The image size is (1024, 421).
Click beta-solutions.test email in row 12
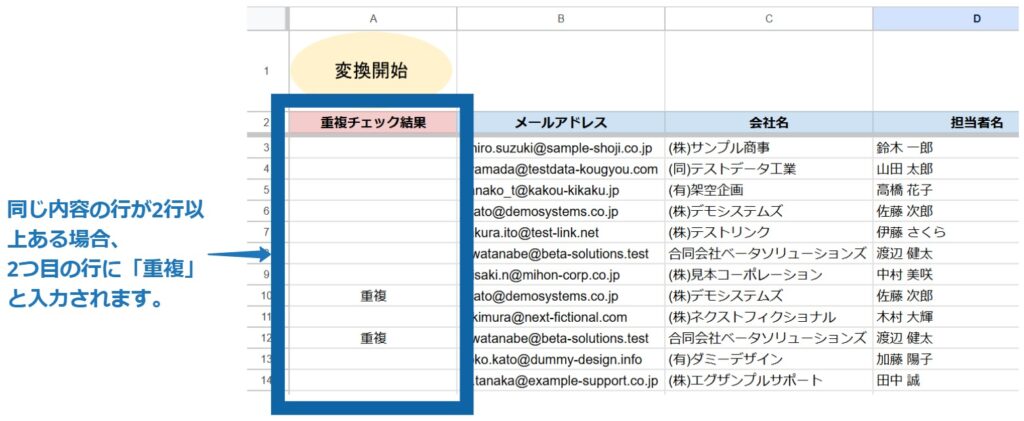562,338
